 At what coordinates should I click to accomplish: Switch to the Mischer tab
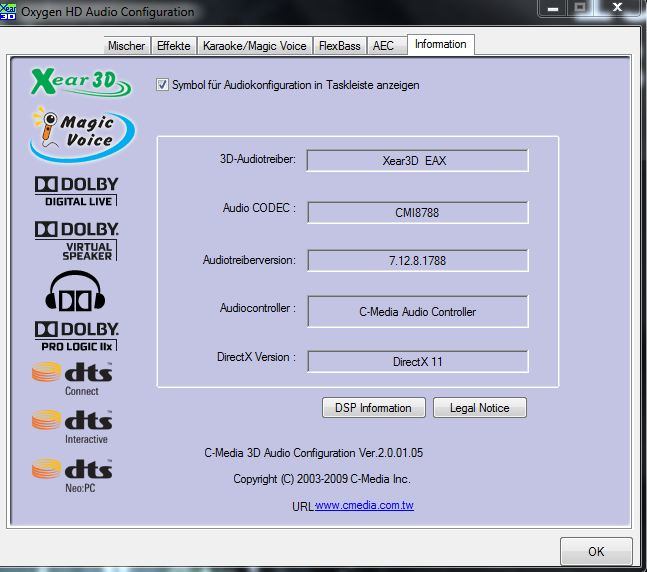pyautogui.click(x=127, y=45)
